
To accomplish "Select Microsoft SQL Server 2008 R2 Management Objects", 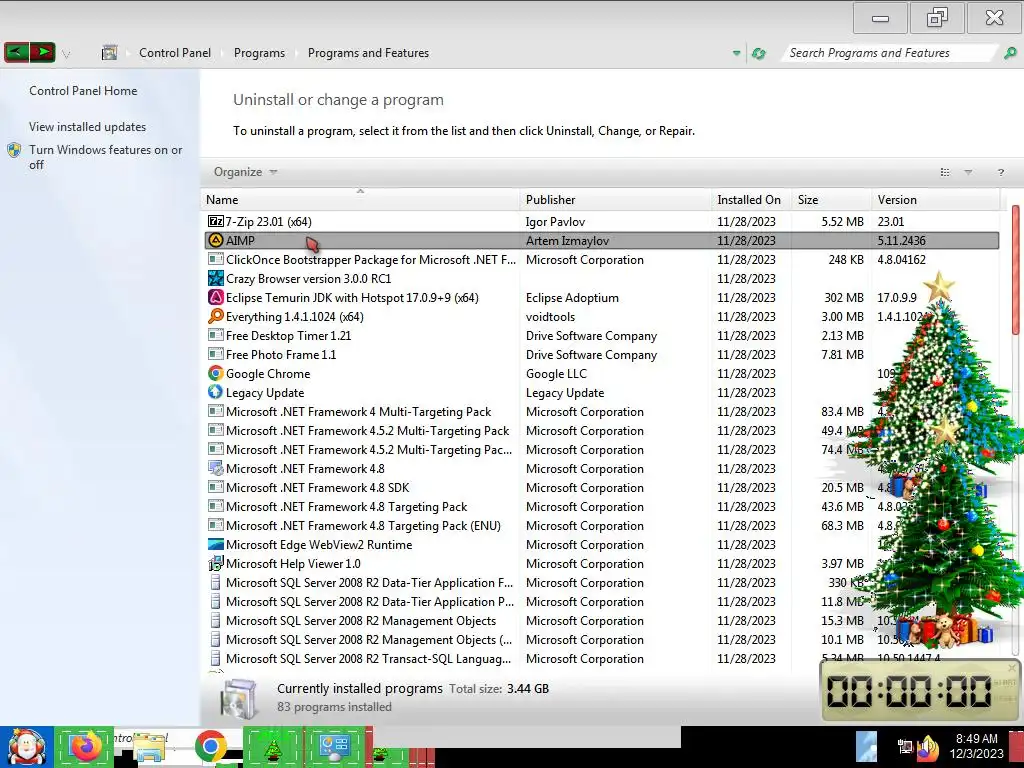I will pos(601,620).
